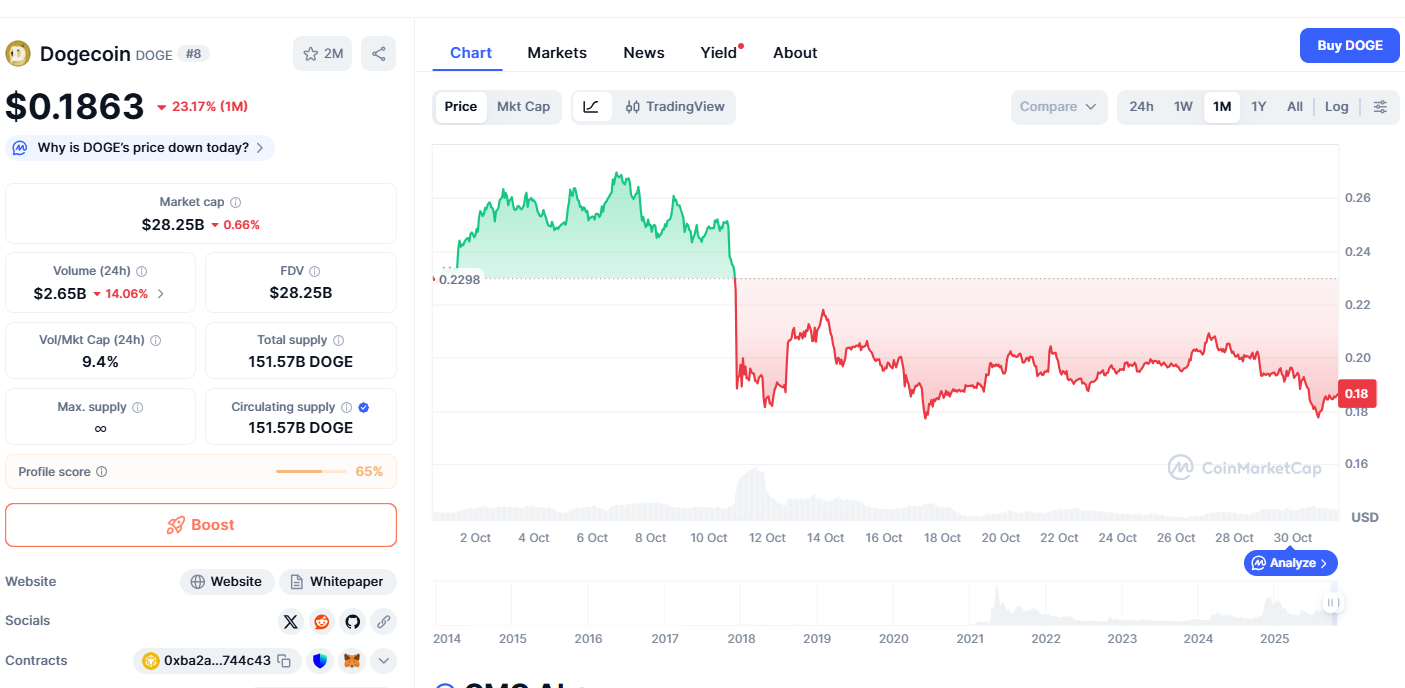The width and height of the screenshot is (1405, 688).
Task: Expand more contracts chevron
Action: pos(383,661)
